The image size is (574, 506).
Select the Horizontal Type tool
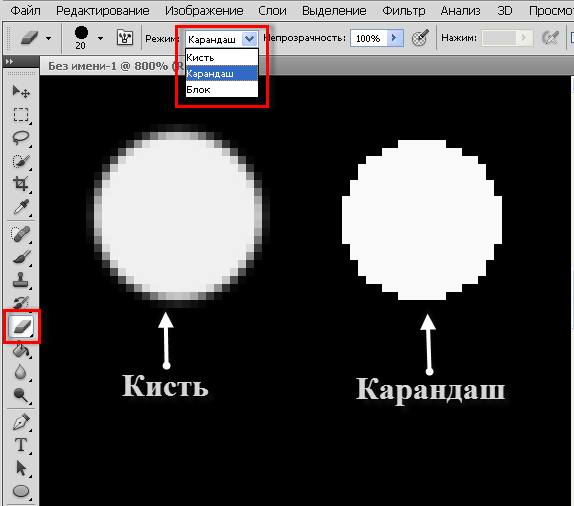(21, 445)
